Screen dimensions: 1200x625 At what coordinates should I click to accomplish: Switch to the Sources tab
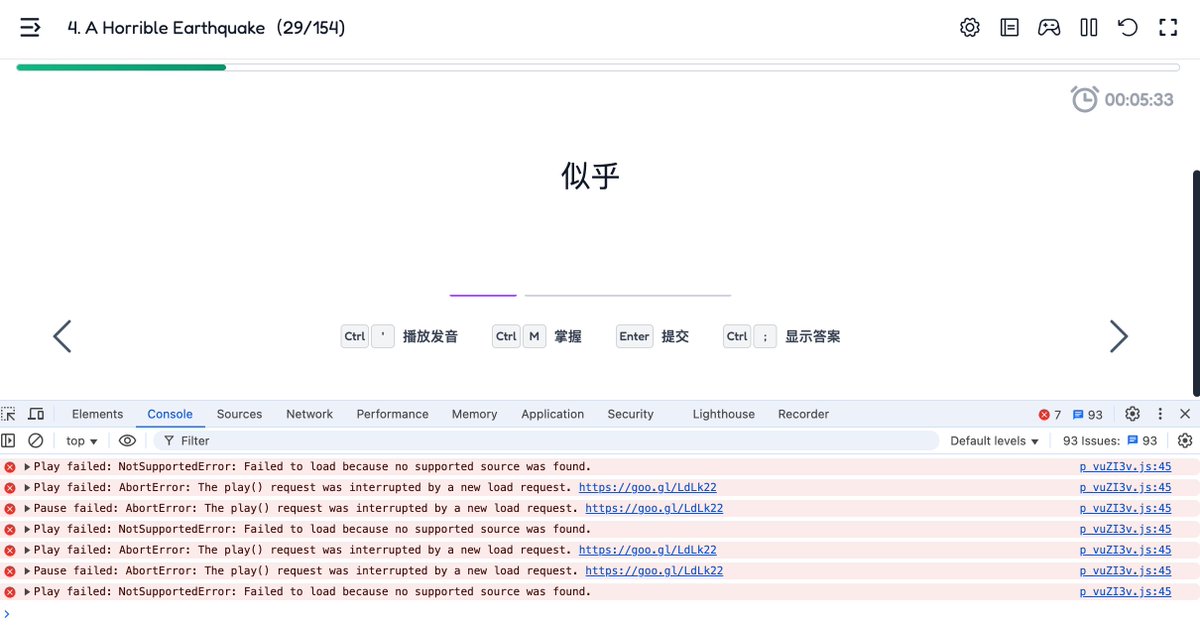point(239,414)
